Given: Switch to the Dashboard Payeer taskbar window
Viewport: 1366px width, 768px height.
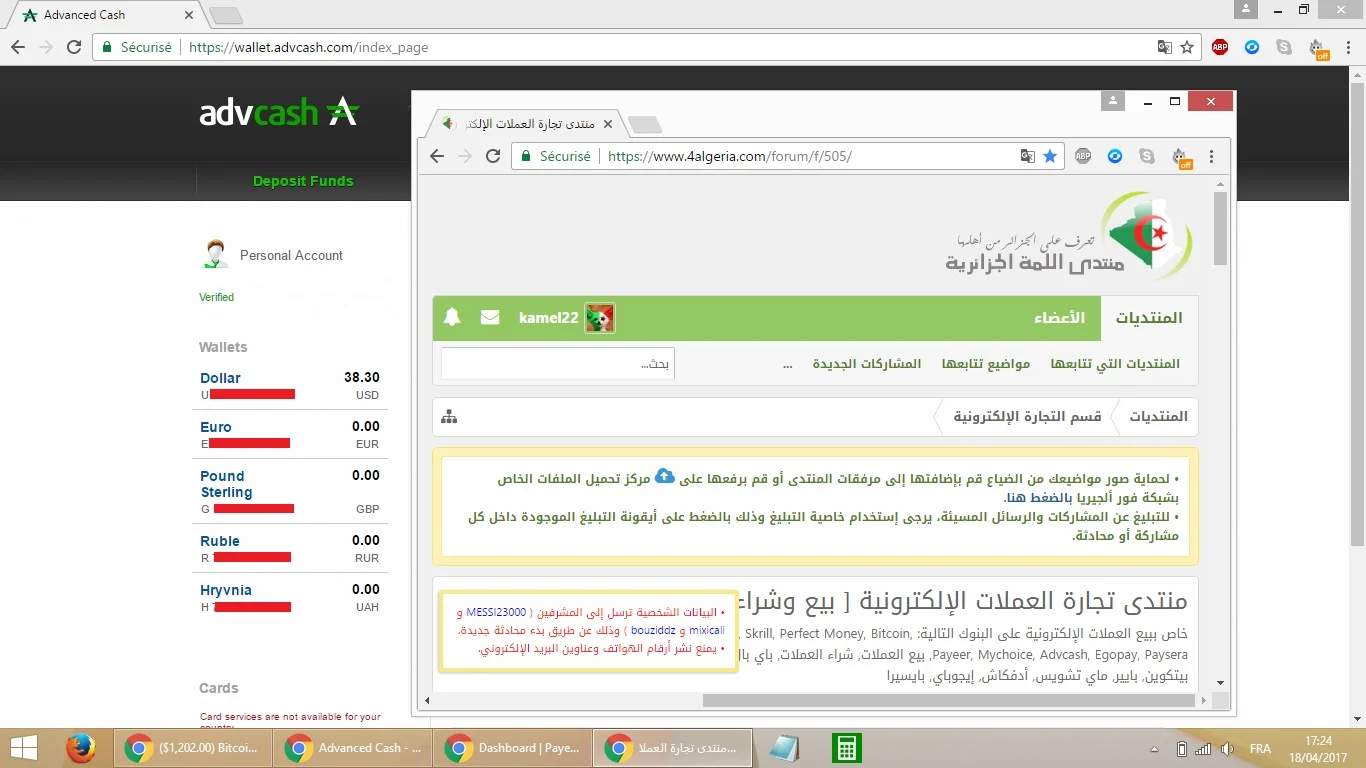Looking at the screenshot, I should click(515, 748).
